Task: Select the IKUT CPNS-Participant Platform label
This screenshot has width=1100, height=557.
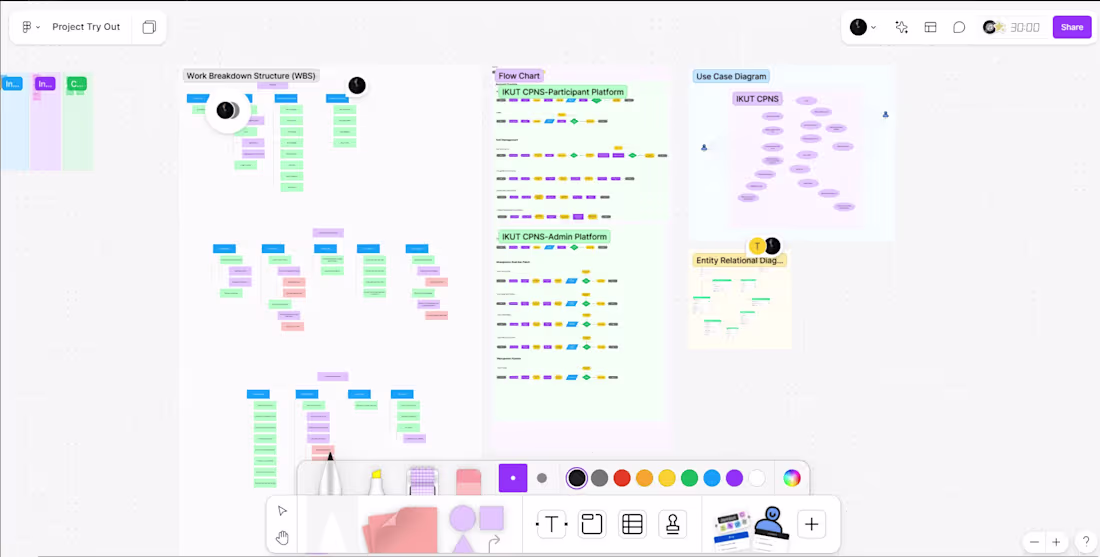Action: [563, 92]
